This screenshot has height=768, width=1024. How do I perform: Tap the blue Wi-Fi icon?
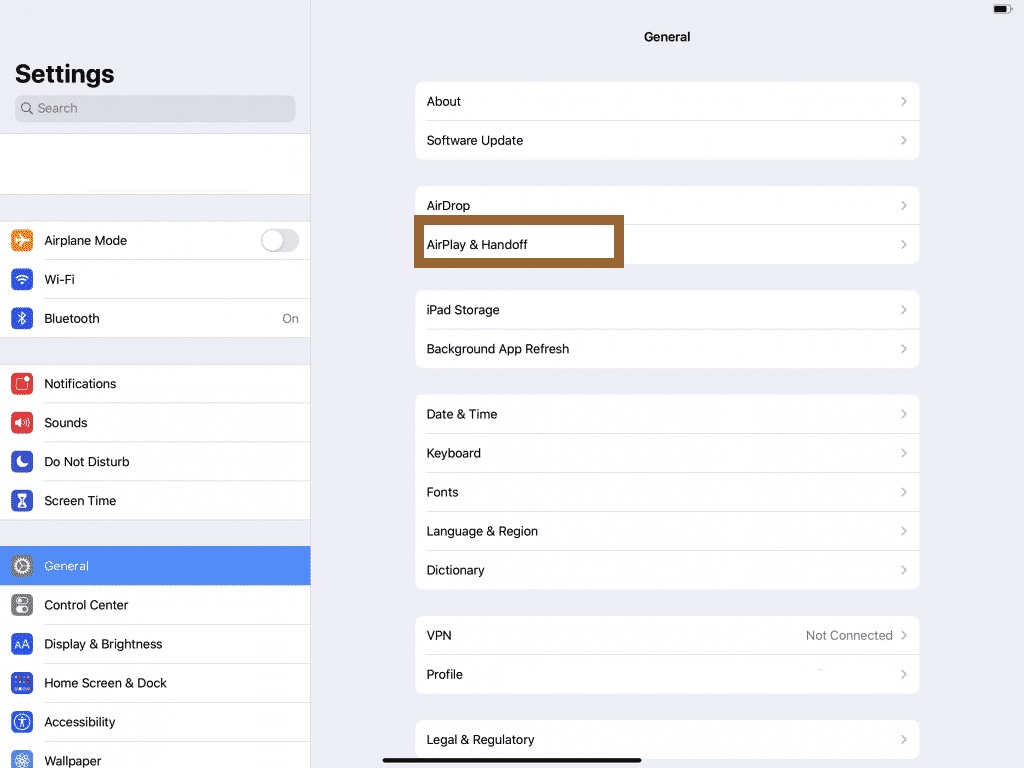tap(22, 280)
